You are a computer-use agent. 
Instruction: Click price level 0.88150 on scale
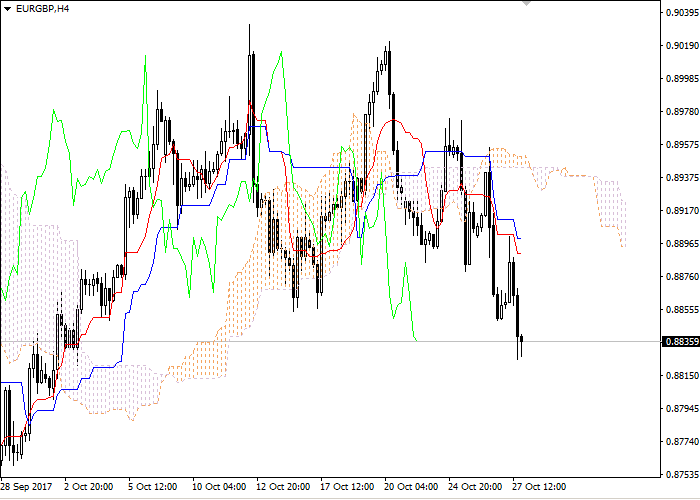click(682, 375)
